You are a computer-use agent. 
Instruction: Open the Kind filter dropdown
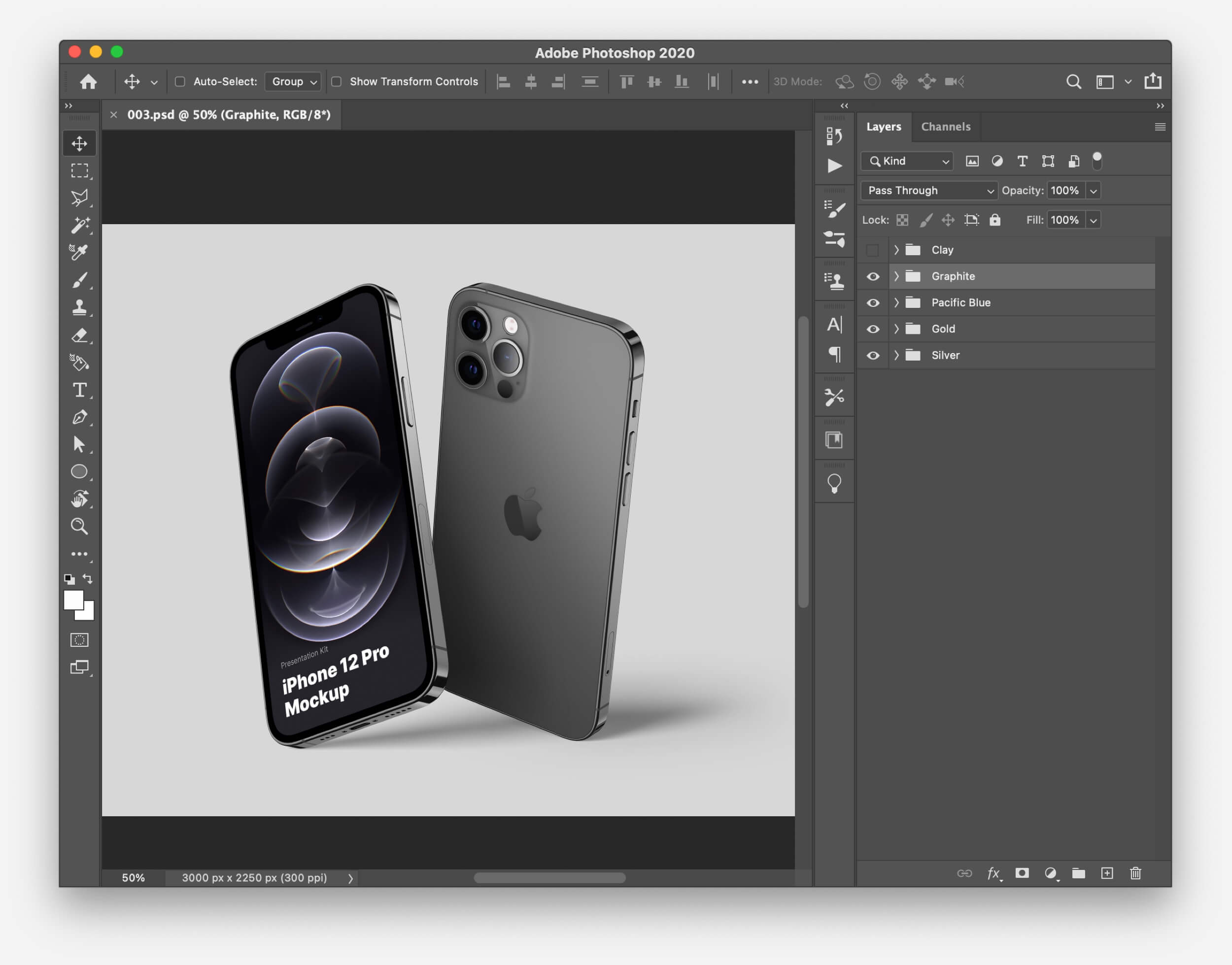pos(907,161)
